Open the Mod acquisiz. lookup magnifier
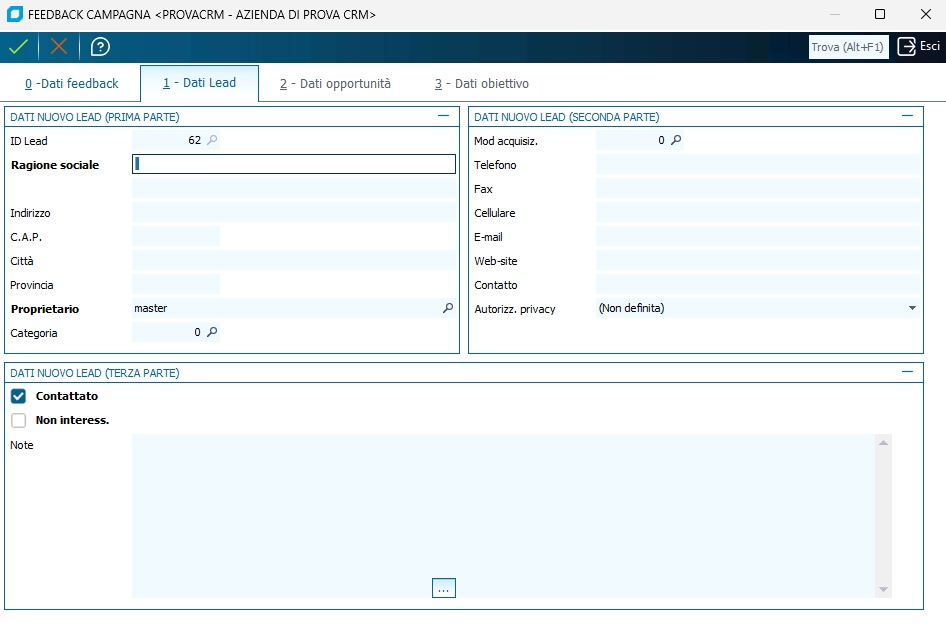 tap(676, 140)
